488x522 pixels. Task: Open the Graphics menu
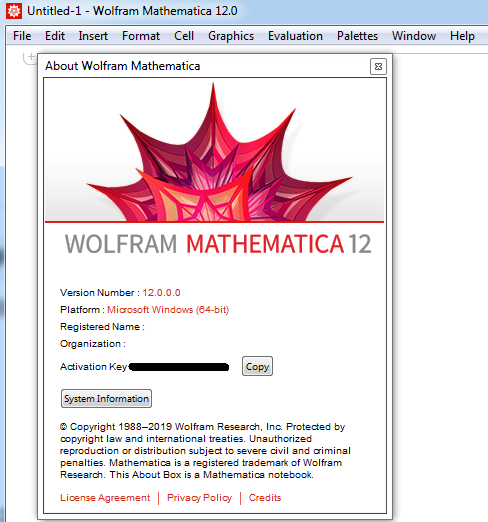(231, 36)
